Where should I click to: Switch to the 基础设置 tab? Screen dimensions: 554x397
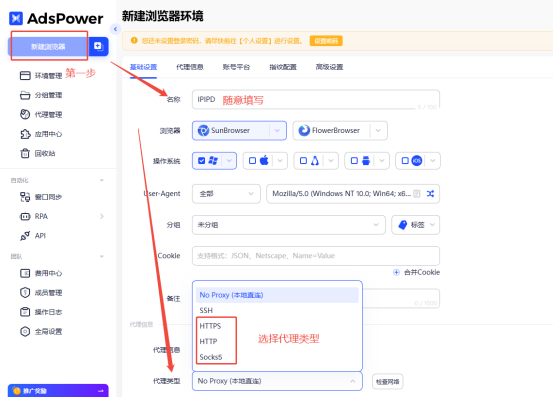143,67
